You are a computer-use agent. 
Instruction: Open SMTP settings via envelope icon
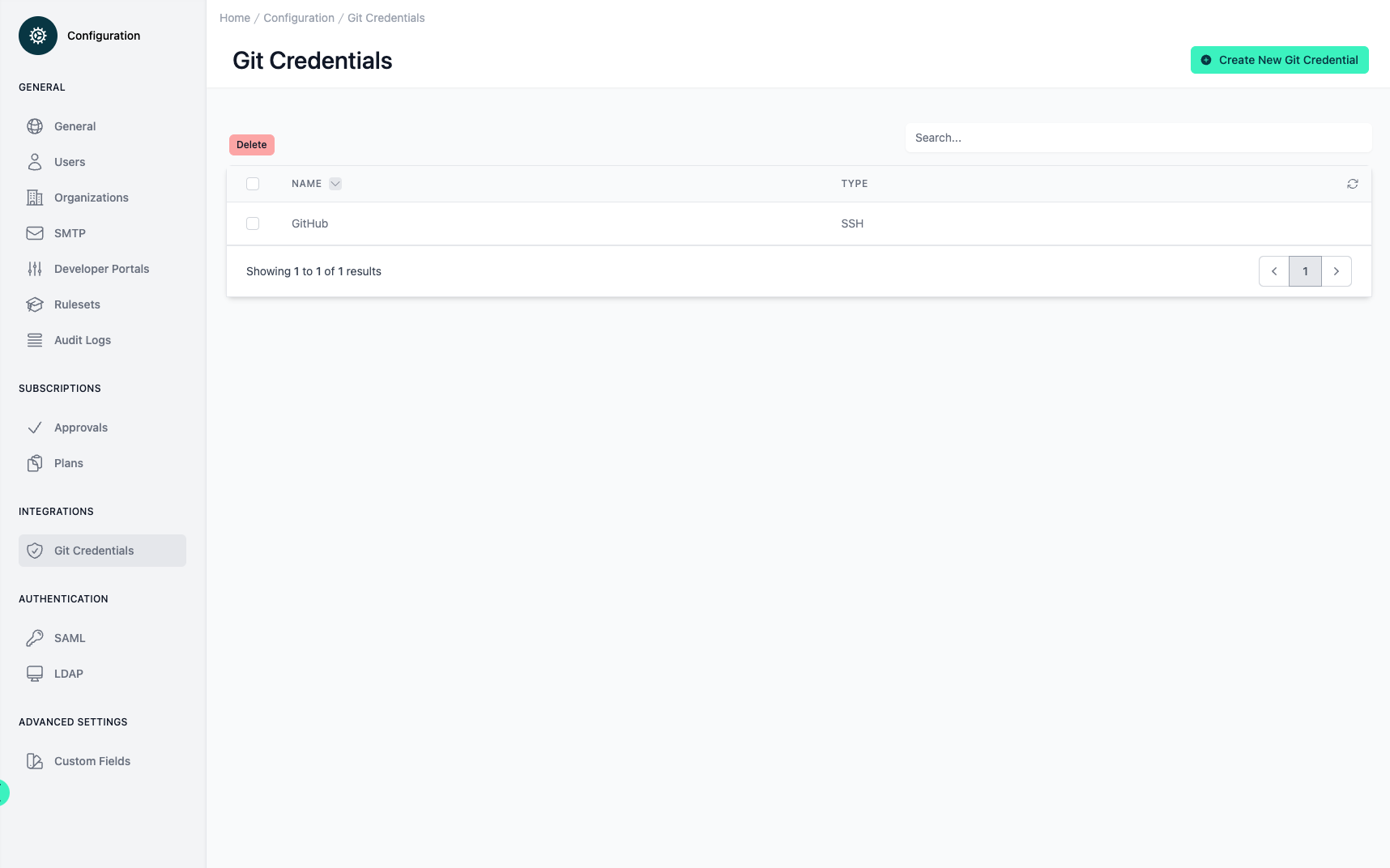[x=35, y=233]
